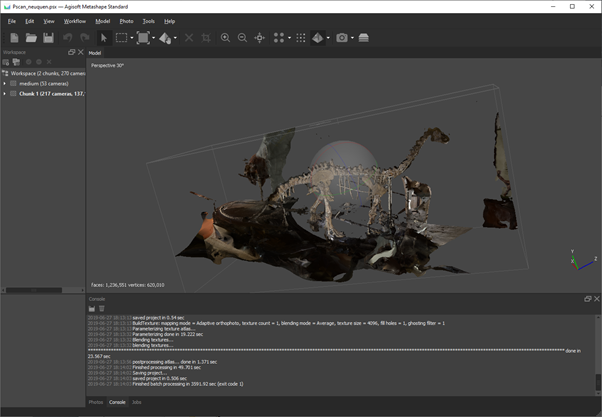Click the Model view tab
The height and width of the screenshot is (417, 602).
[x=95, y=53]
